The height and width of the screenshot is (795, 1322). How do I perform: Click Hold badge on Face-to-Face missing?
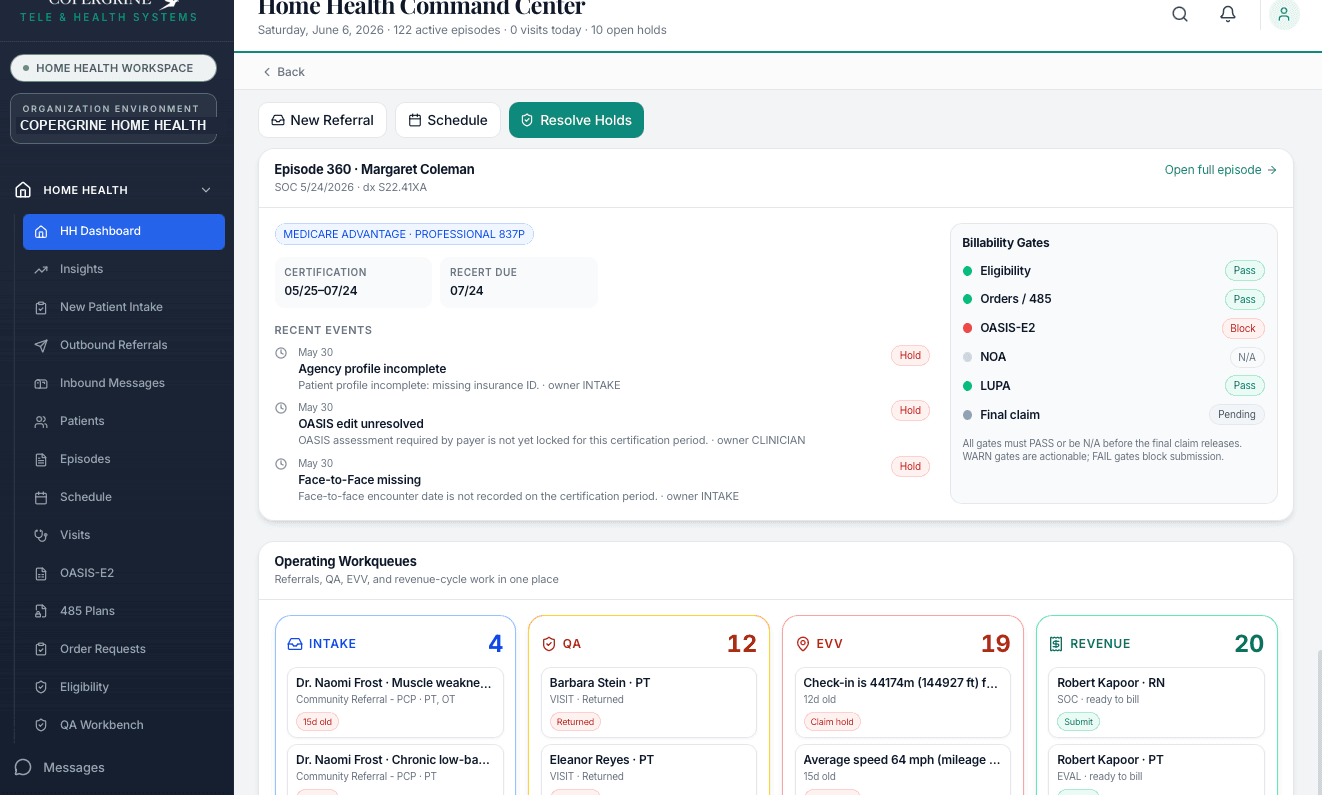coord(910,466)
